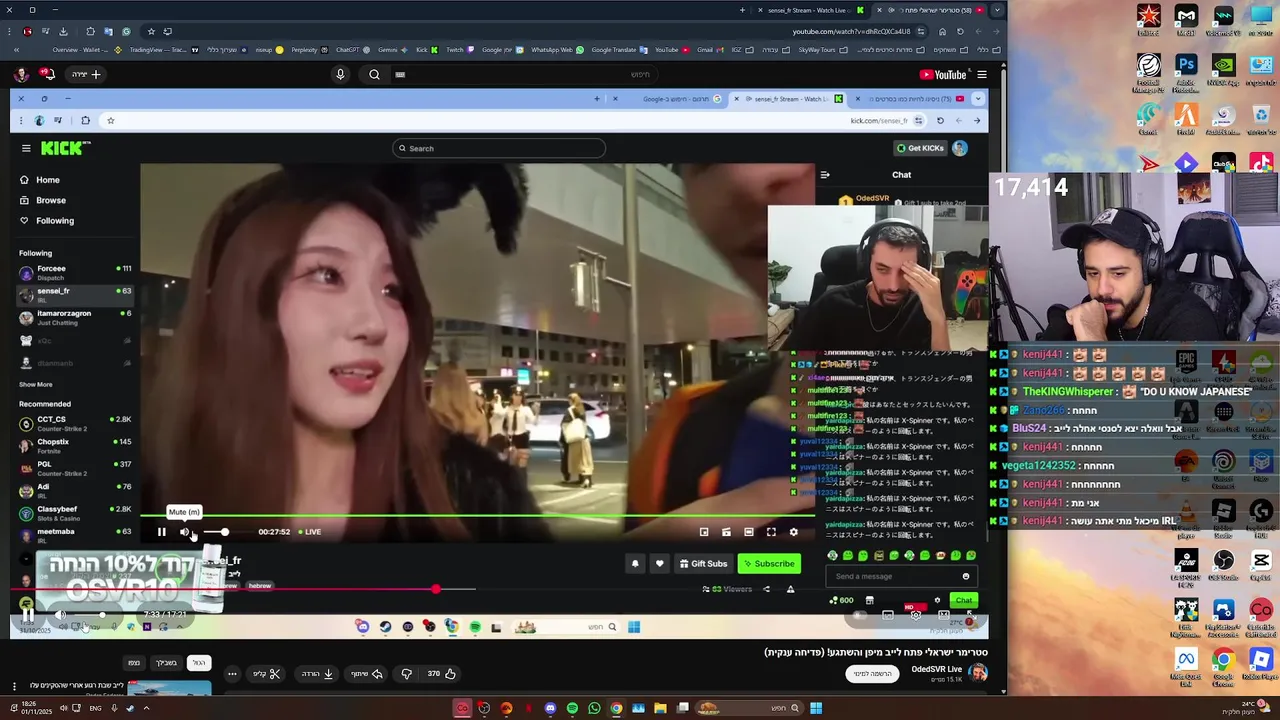Open WhatsApp Web bookmark

click(x=559, y=49)
